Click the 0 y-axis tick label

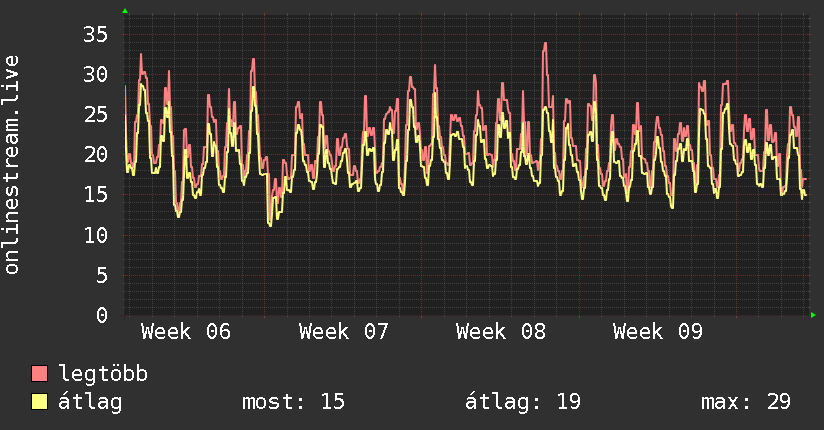[102, 315]
